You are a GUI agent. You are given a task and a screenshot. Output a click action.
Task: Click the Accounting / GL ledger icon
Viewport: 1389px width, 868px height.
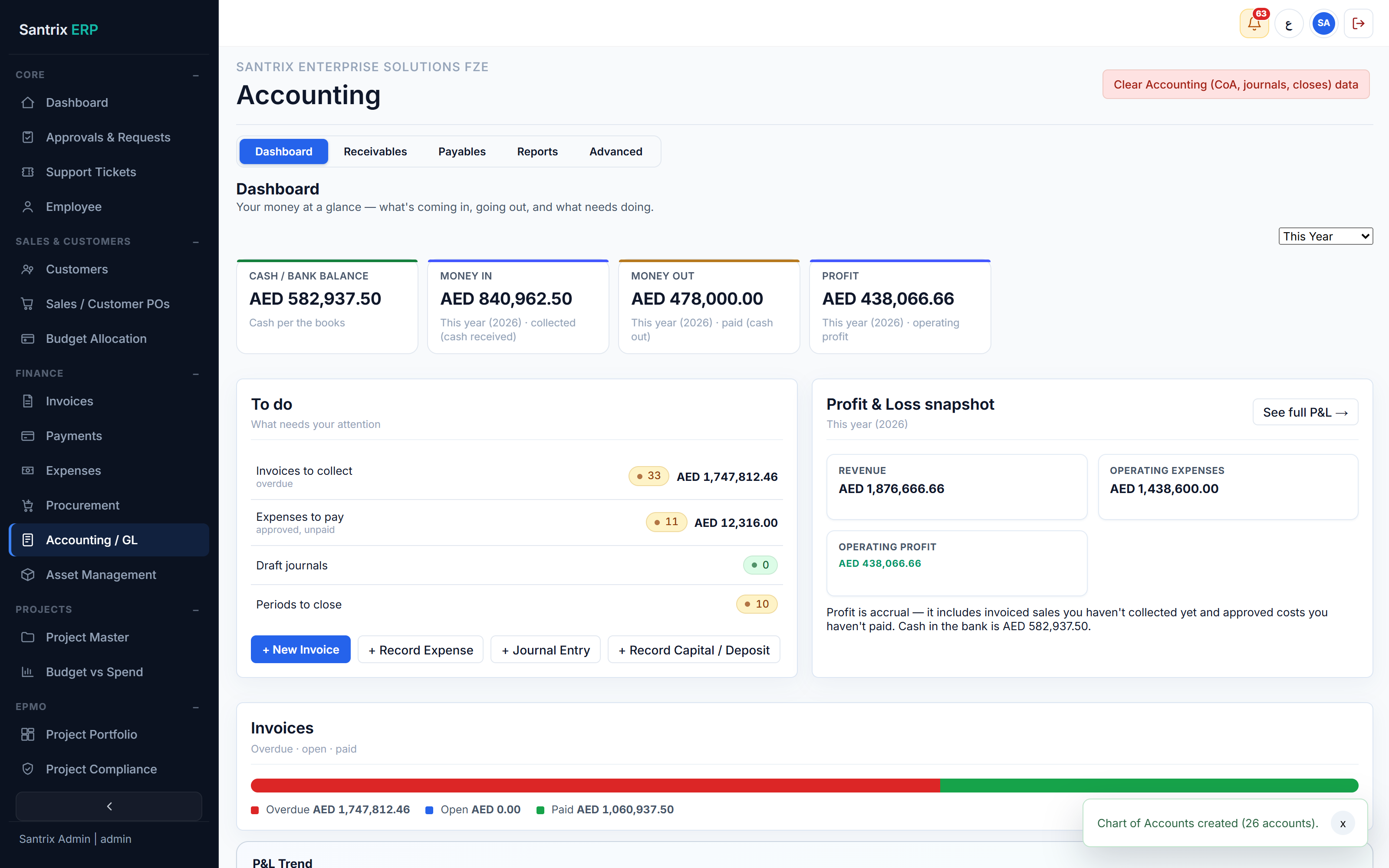point(27,540)
